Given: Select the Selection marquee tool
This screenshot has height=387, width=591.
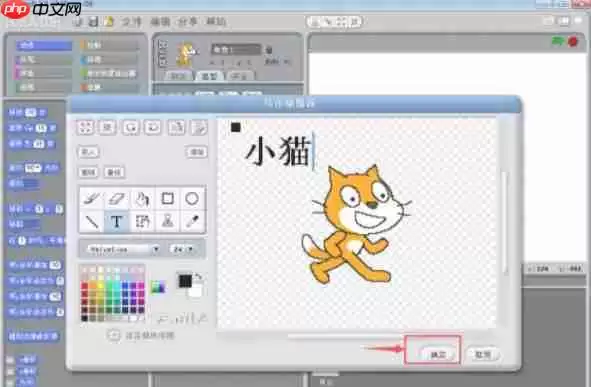Looking at the screenshot, I should tap(142, 221).
